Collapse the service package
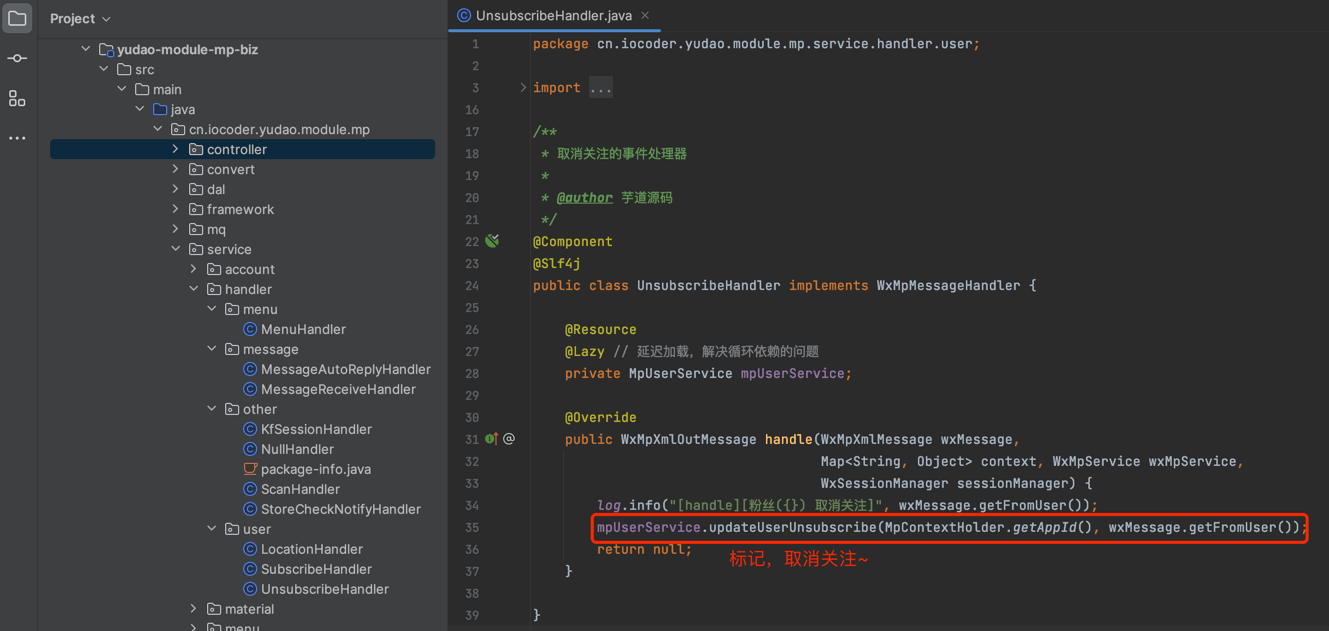Image resolution: width=1329 pixels, height=631 pixels. click(176, 249)
